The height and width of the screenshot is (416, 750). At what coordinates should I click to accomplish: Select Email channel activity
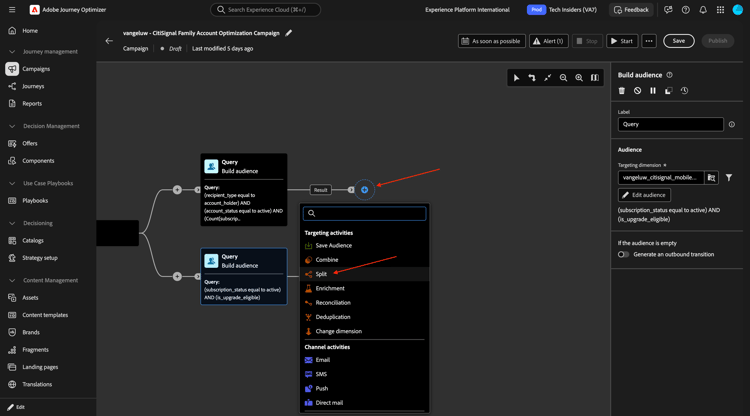(364, 360)
